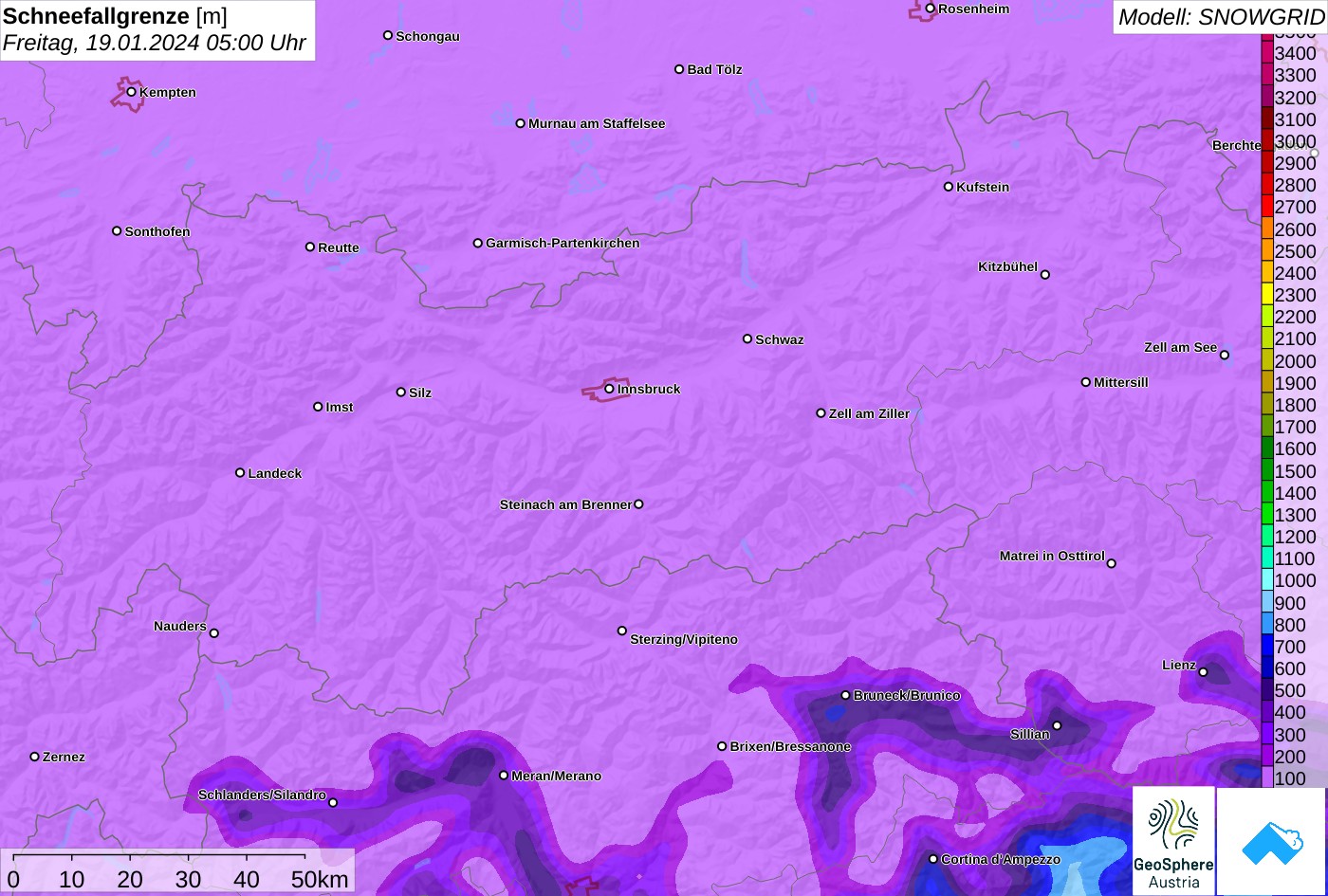1328x896 pixels.
Task: Click the 700 m blue legend swatch
Action: (1267, 646)
